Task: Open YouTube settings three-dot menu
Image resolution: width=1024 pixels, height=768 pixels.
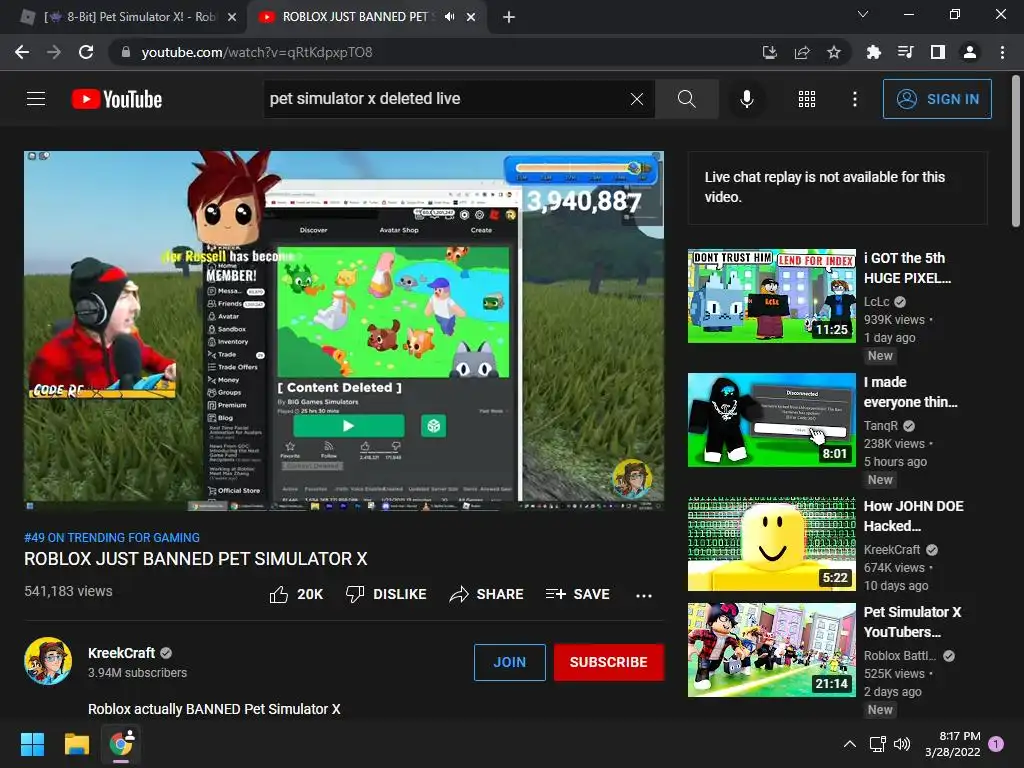Action: (854, 99)
